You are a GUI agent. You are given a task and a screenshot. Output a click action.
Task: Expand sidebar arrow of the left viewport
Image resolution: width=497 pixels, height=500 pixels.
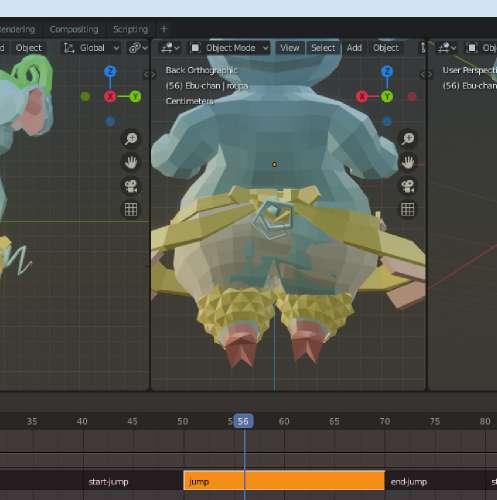(146, 75)
